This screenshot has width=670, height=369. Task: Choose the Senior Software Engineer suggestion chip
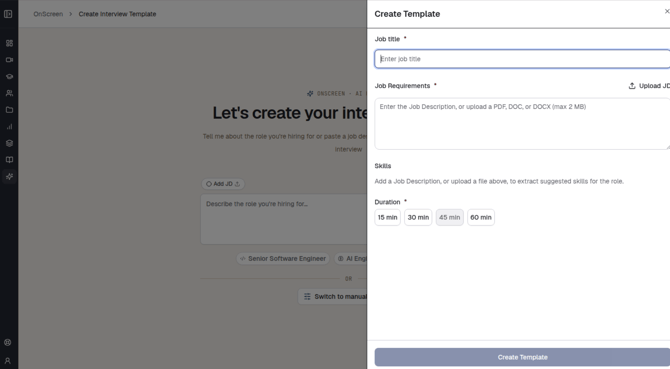click(283, 258)
